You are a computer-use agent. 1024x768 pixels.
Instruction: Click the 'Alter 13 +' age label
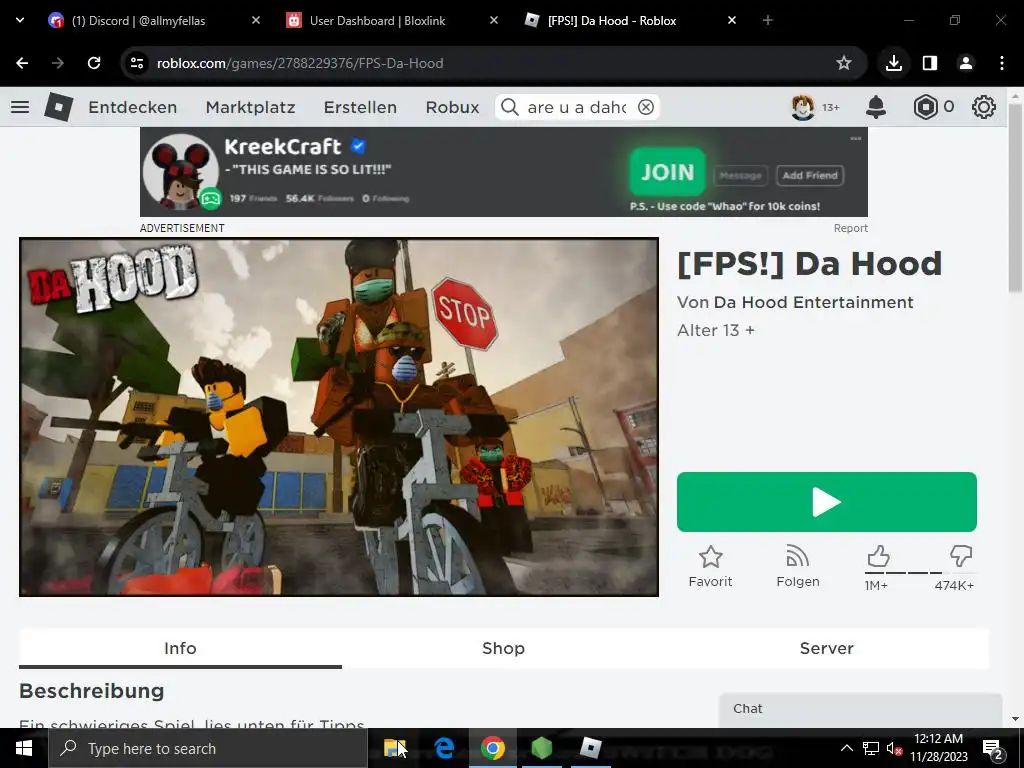tap(716, 330)
